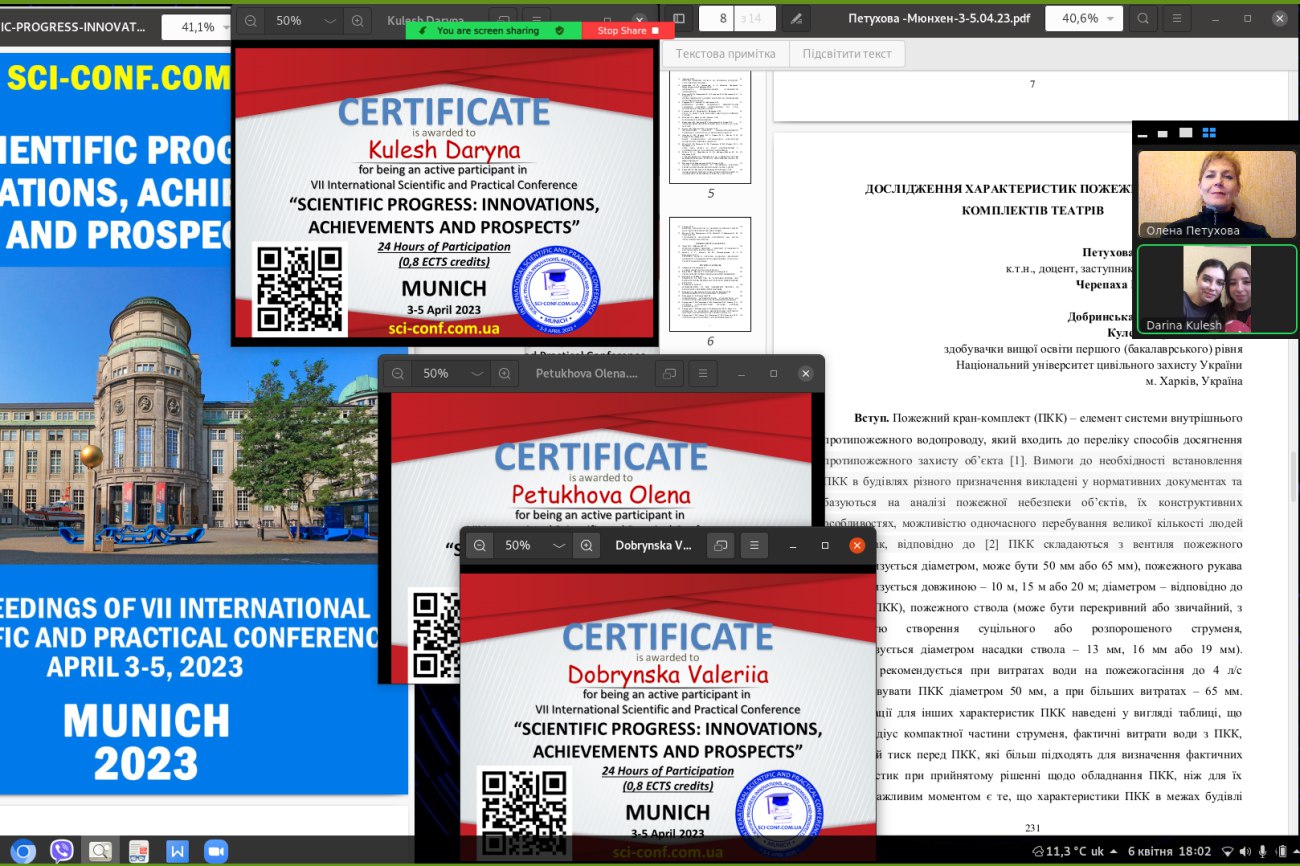
Task: Open search in Петухова PDF viewer
Action: pos(1143,18)
